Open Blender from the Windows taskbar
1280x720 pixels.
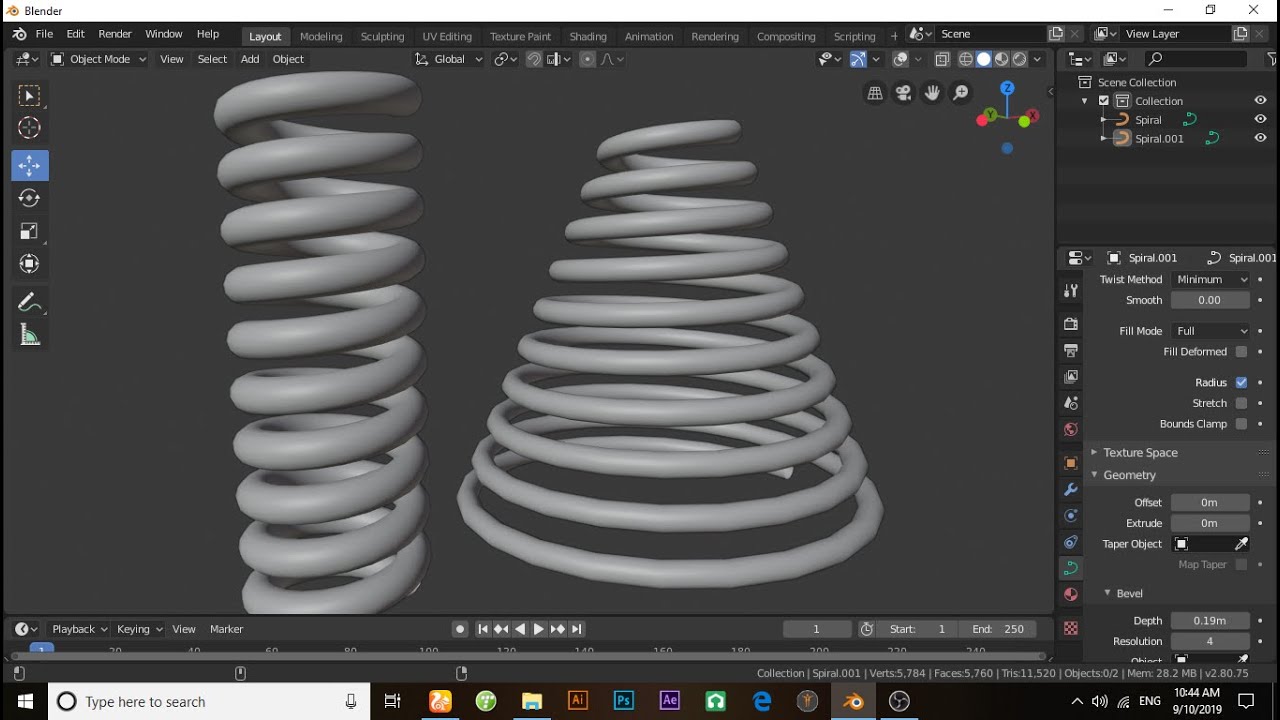[853, 701]
